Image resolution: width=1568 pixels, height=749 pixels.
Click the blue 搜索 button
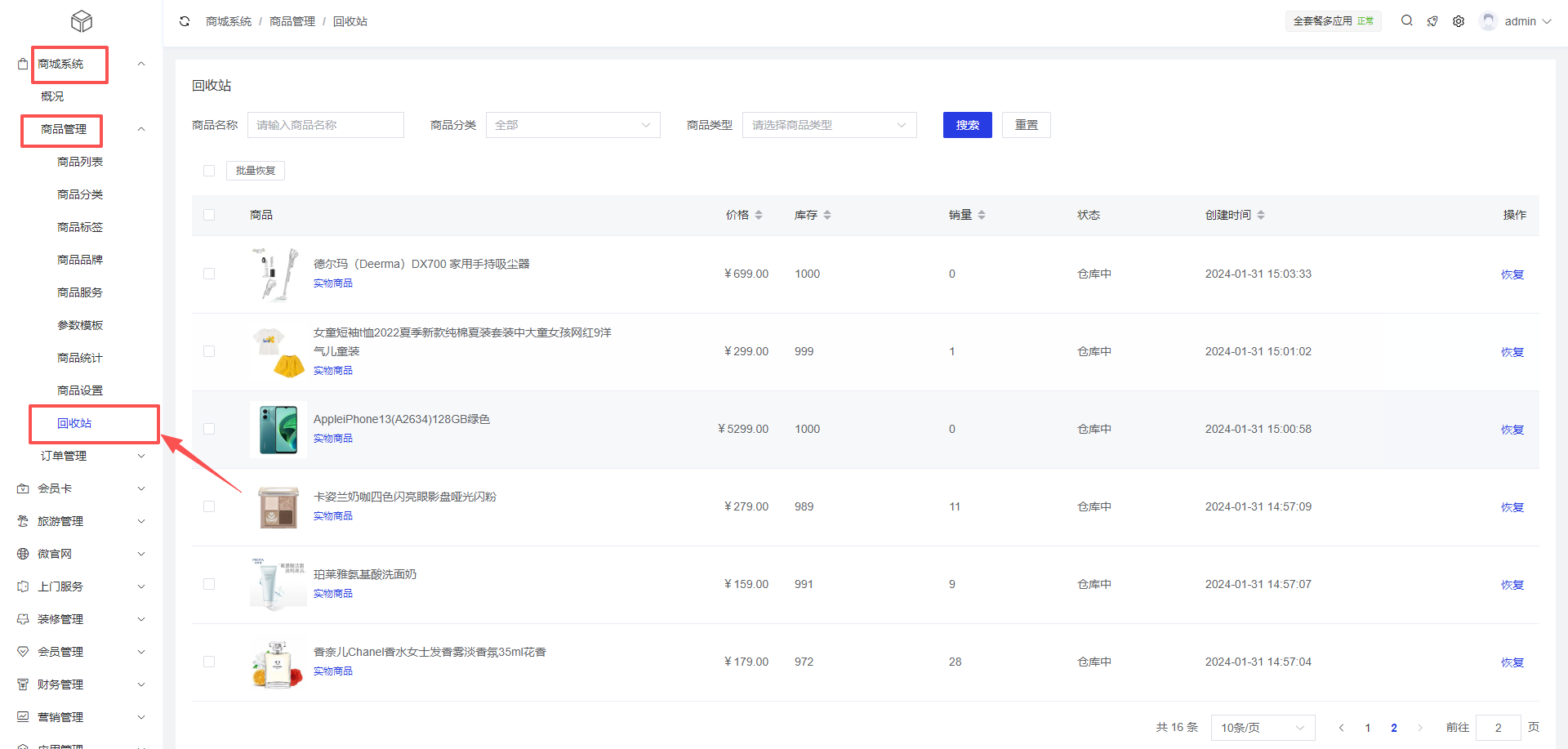coord(967,125)
